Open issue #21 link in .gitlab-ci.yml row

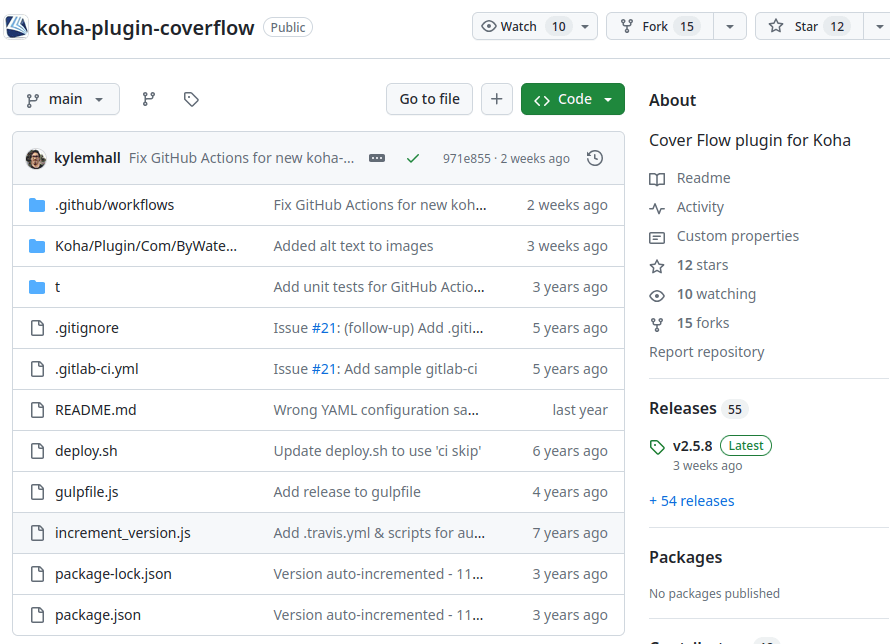(x=324, y=369)
